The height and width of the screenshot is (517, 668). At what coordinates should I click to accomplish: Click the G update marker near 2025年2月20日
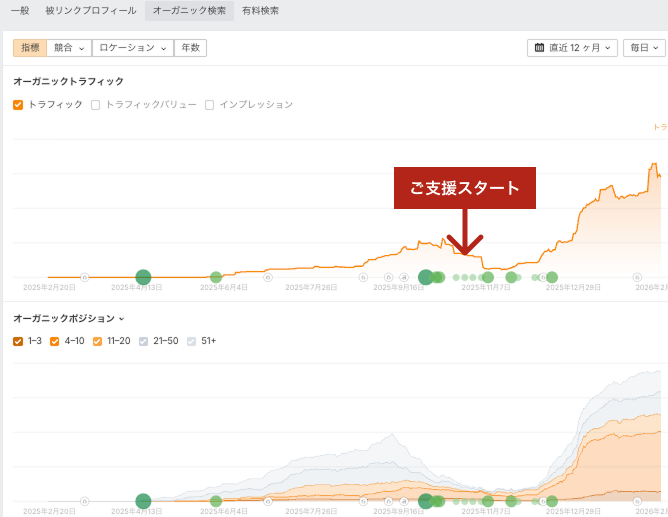84,277
